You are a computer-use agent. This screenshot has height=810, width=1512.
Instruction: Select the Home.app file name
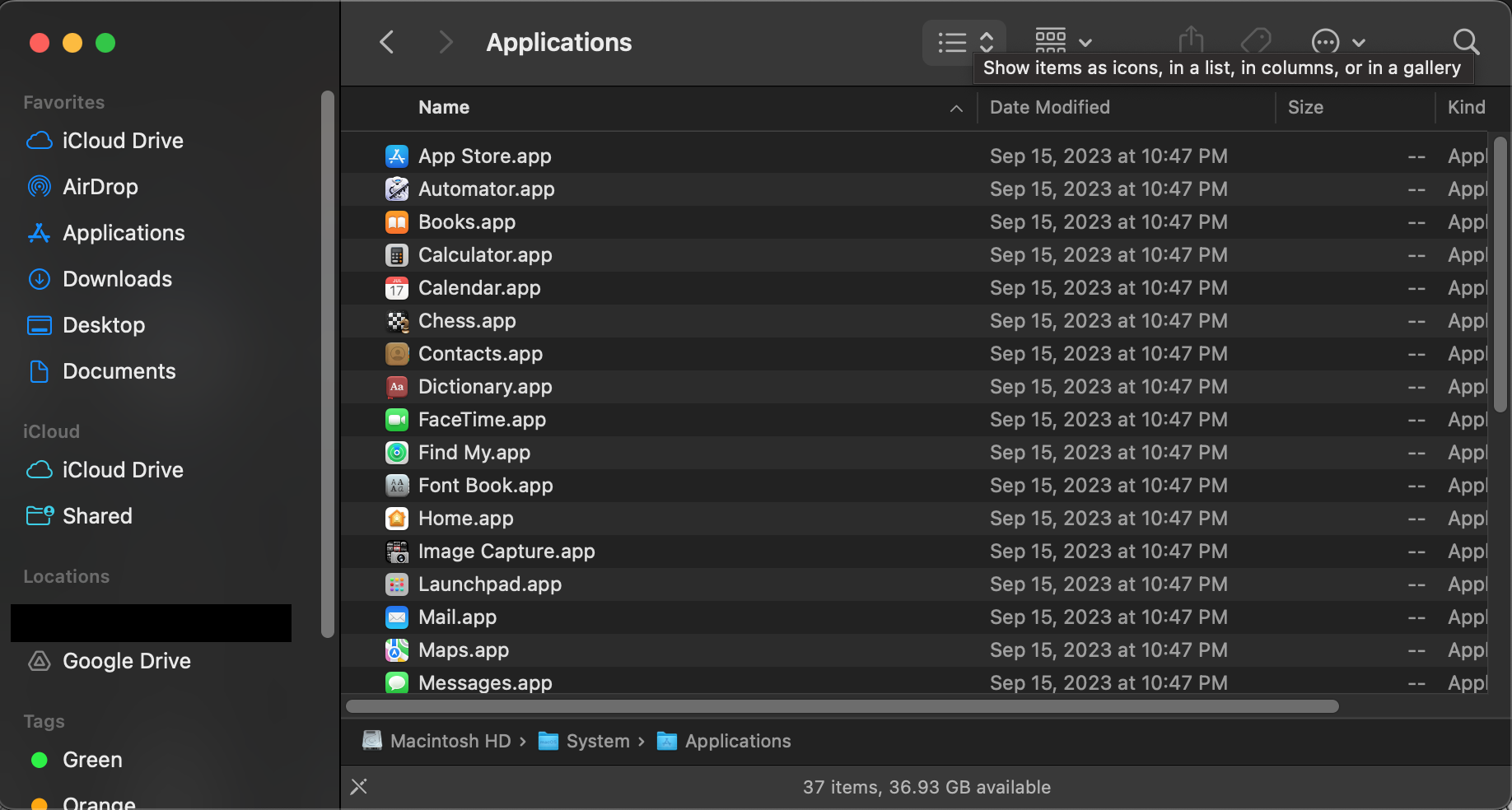pyautogui.click(x=466, y=519)
